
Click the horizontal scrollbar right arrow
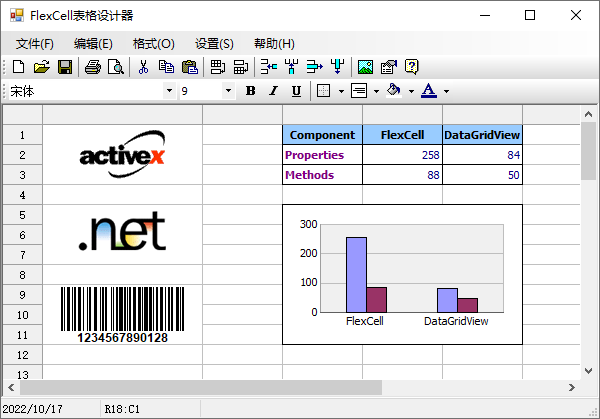click(572, 388)
